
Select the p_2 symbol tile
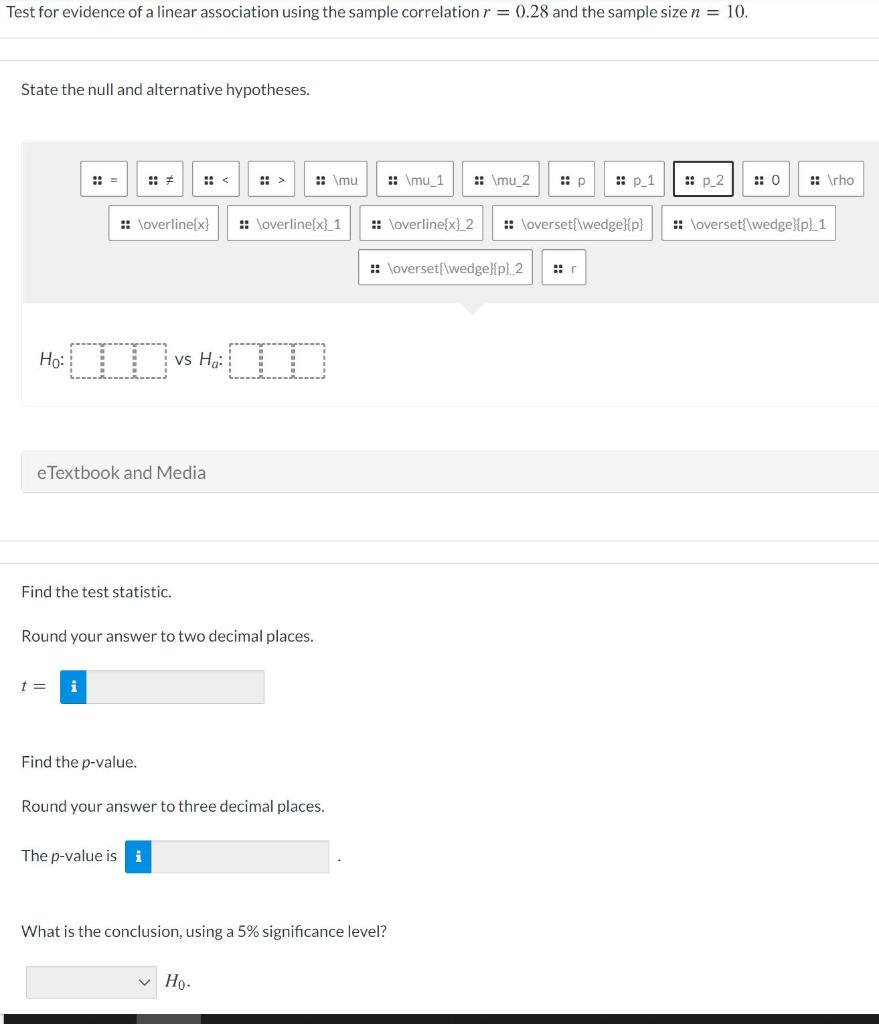(702, 178)
